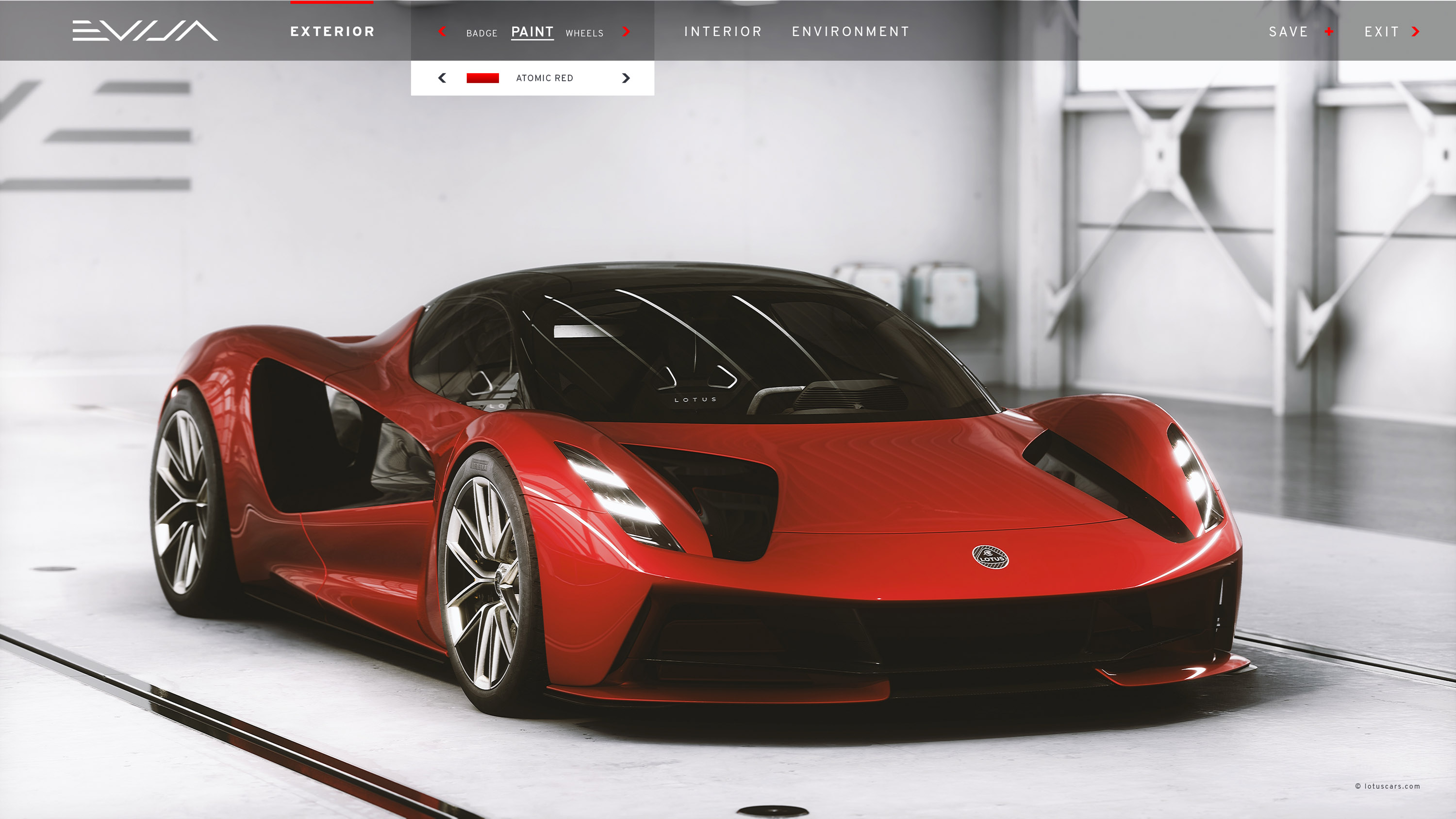The height and width of the screenshot is (819, 1456).
Task: Click the EXIT icon with arrow
Action: coord(1417,31)
